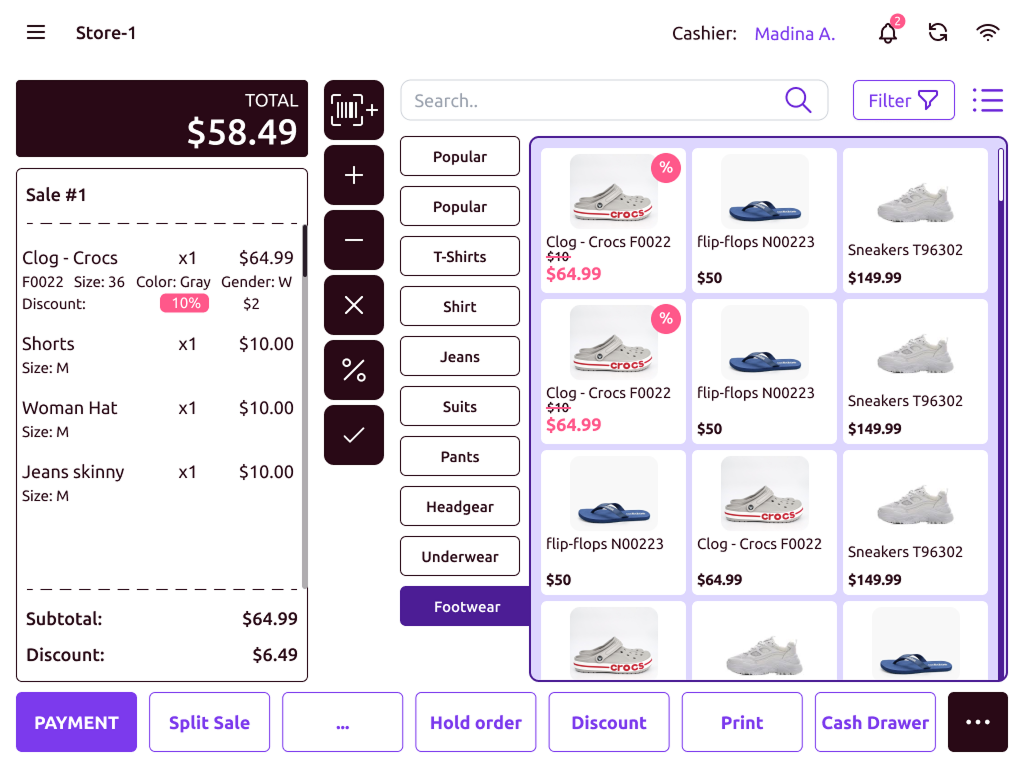Open the Filter options
Screen dimensions: 1024x768
click(x=903, y=100)
